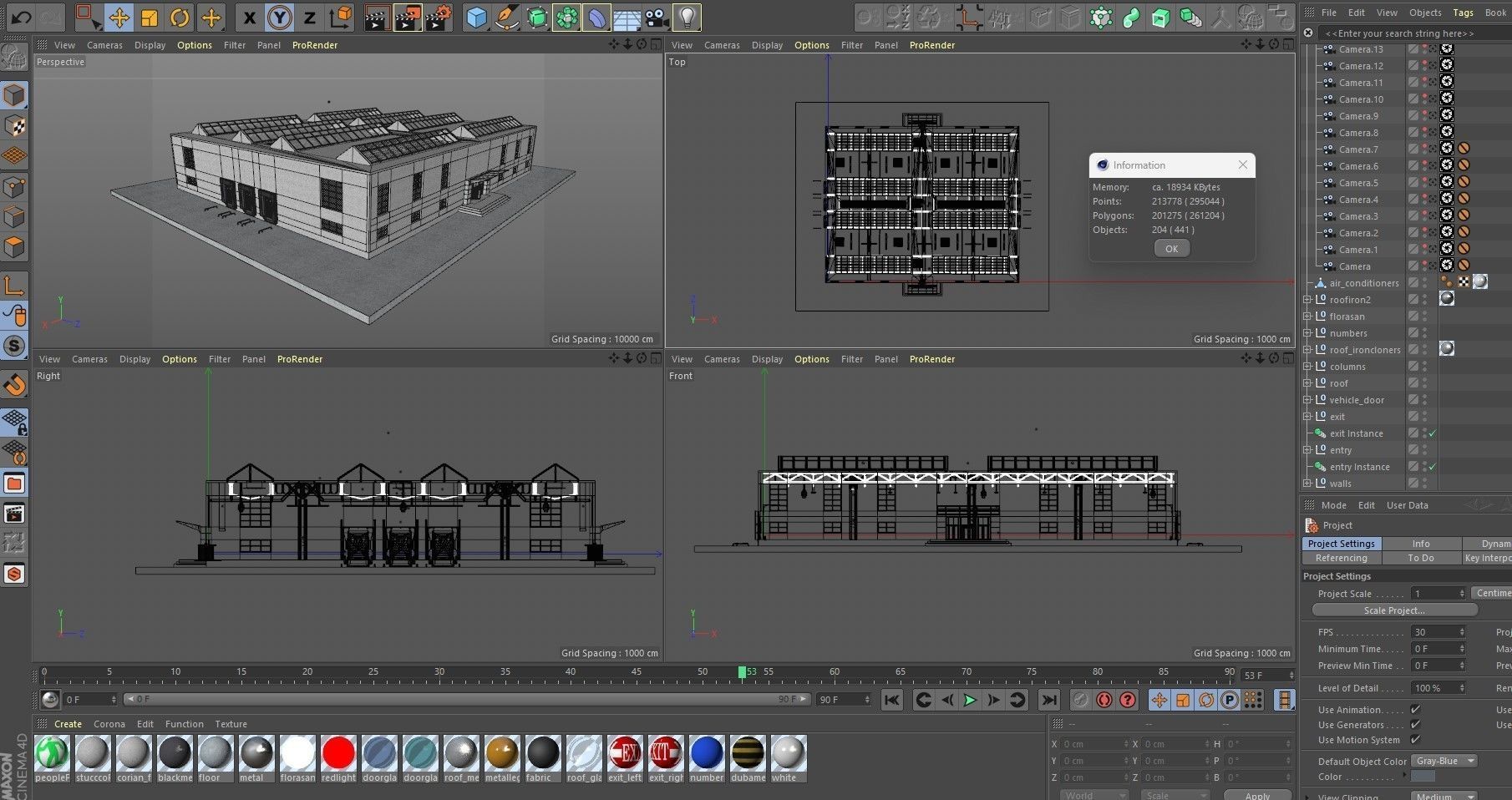The width and height of the screenshot is (1512, 800).
Task: Open the To Do tab
Action: [x=1420, y=558]
